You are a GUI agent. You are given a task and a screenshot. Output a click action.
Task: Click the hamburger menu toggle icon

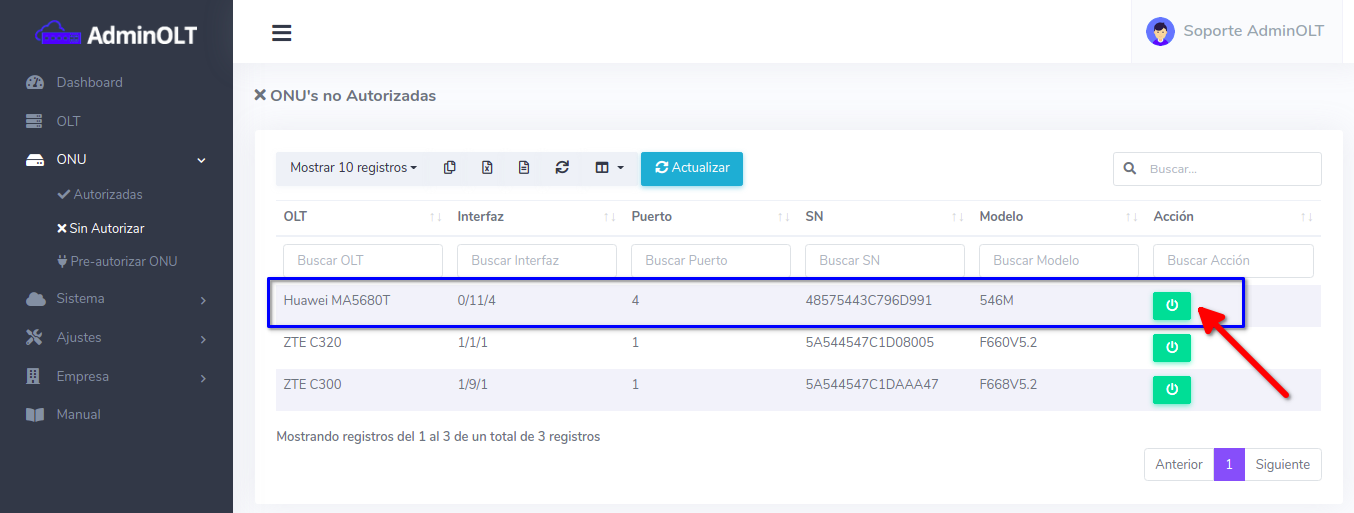click(x=282, y=33)
